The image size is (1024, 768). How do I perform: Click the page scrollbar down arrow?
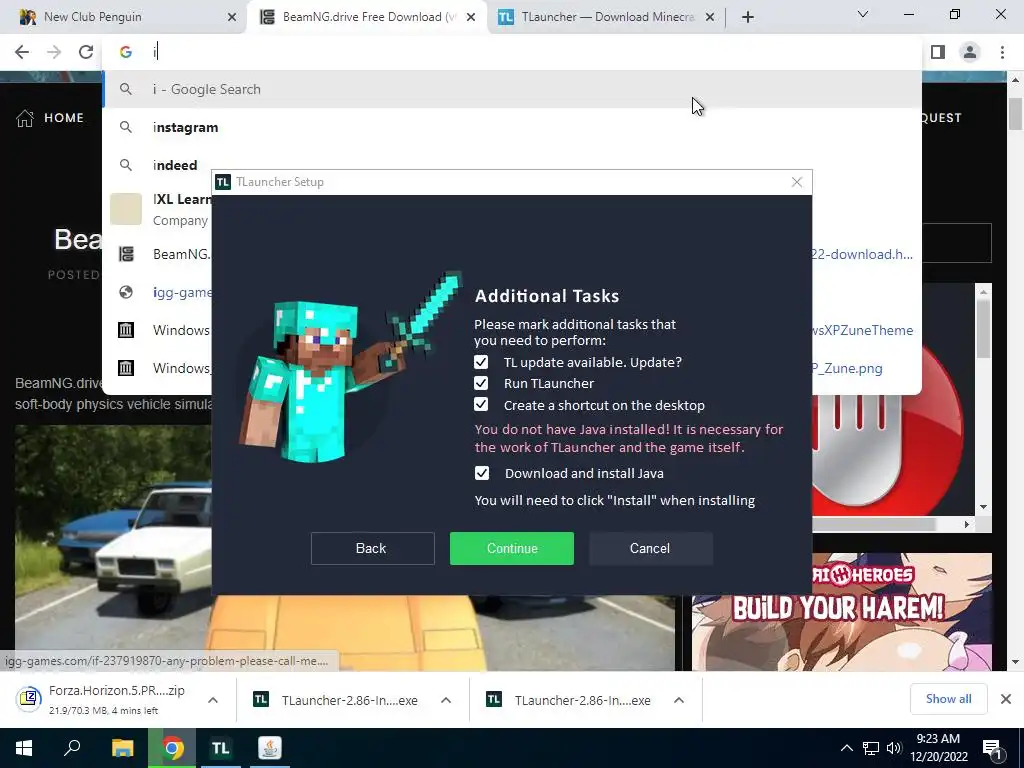(1015, 662)
